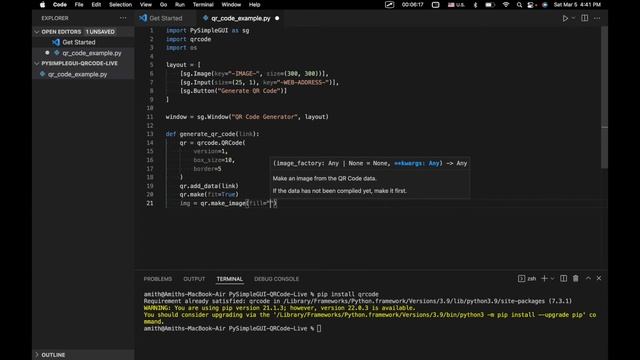Place cursor on line 21 make_image code
Image resolution: width=640 pixels, height=360 pixels.
228,203
